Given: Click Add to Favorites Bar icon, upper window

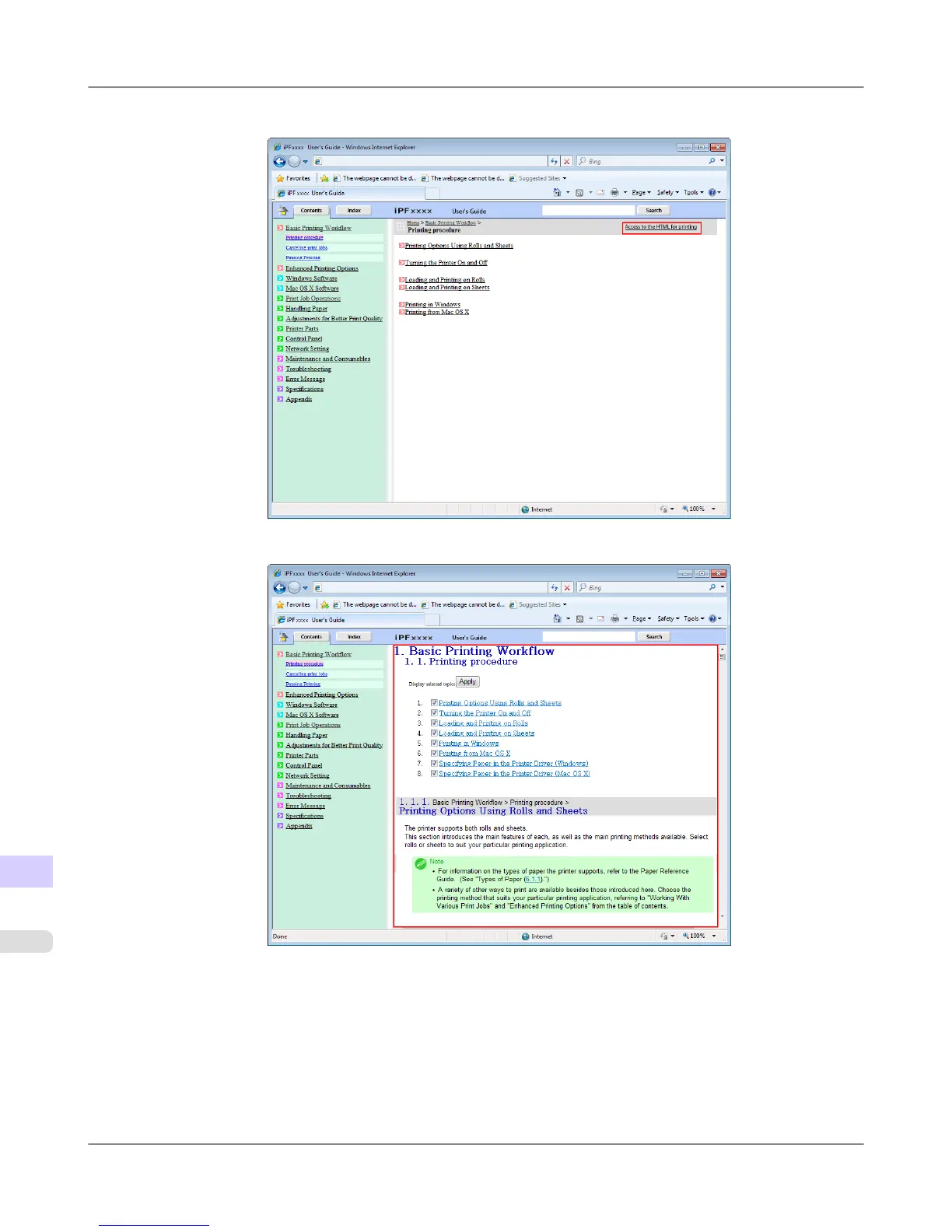Looking at the screenshot, I should 325,178.
